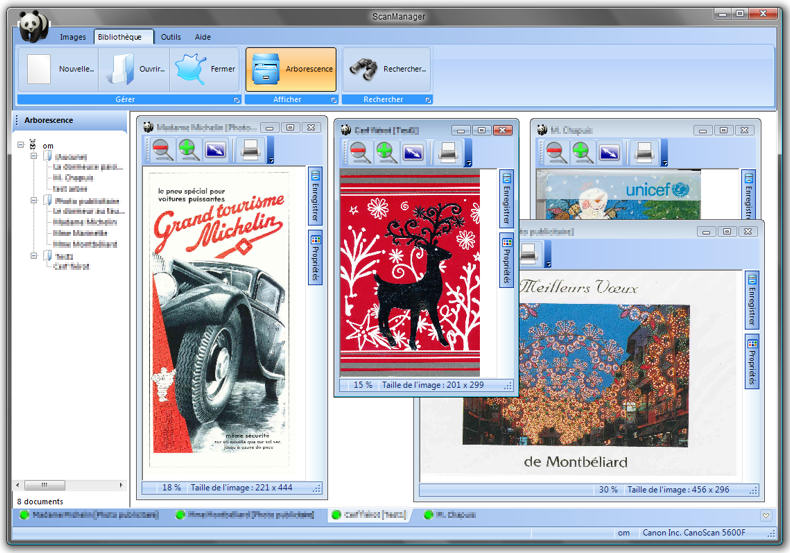The image size is (790, 553).
Task: Zoom out in the M. Chapuis window
Action: [x=556, y=152]
